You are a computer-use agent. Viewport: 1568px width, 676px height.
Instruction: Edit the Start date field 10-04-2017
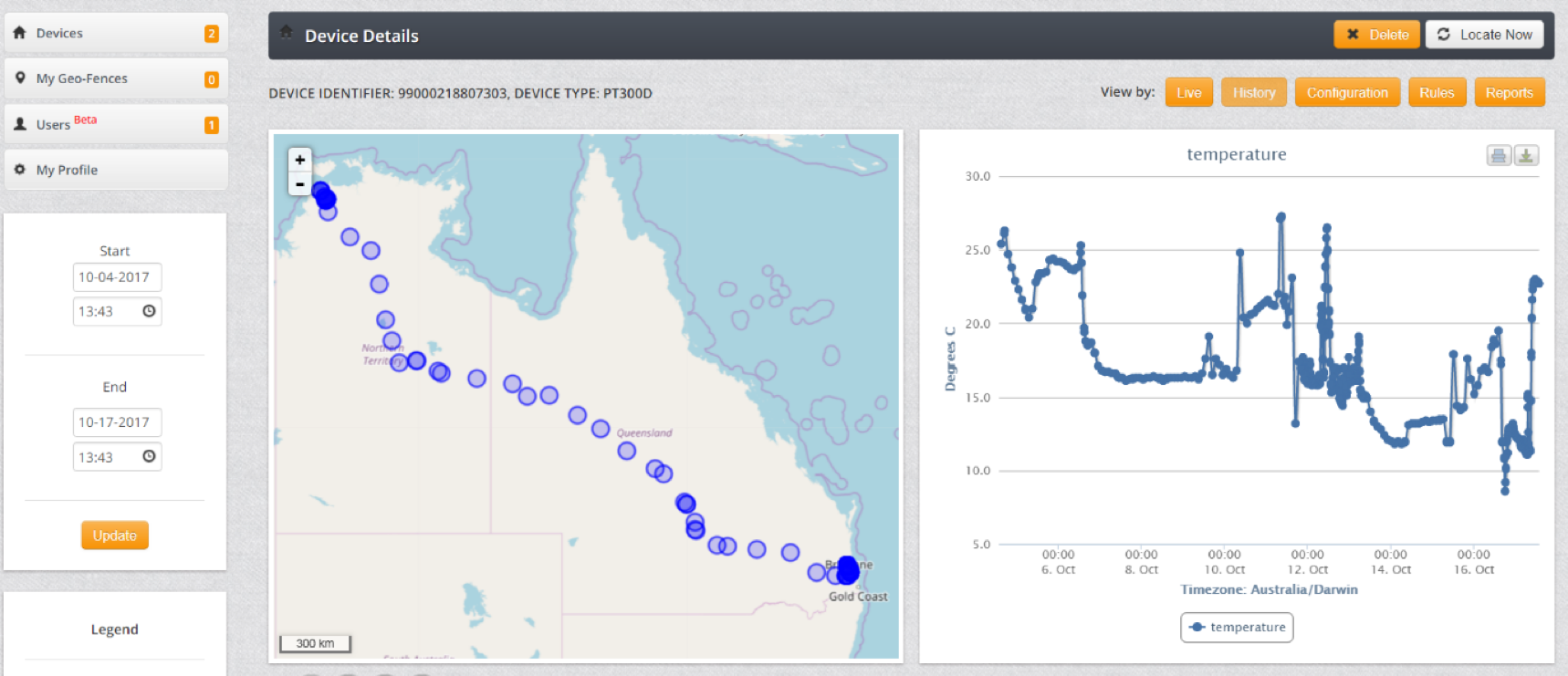[117, 277]
